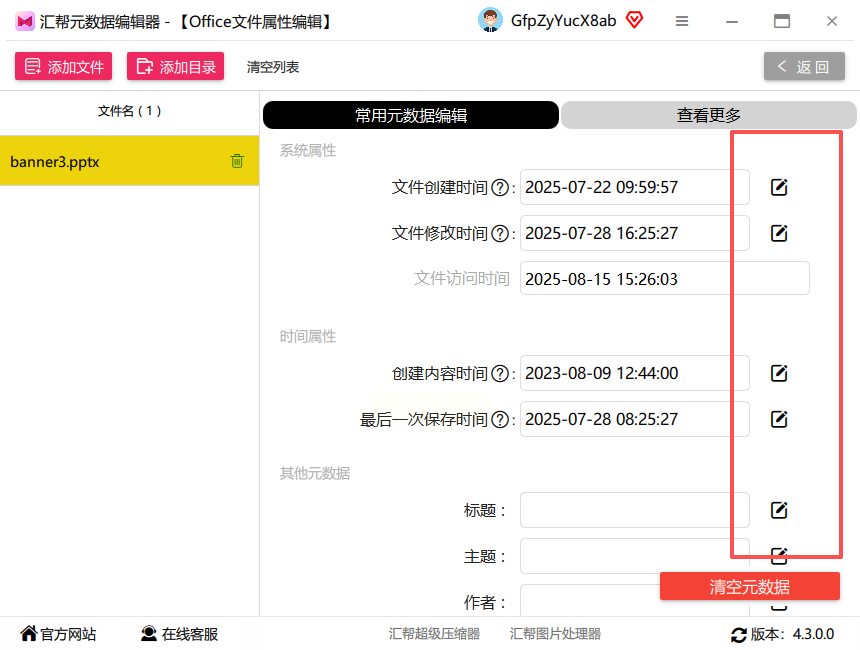Click the edit icon for 文件修改时间
The width and height of the screenshot is (860, 650).
pos(779,233)
